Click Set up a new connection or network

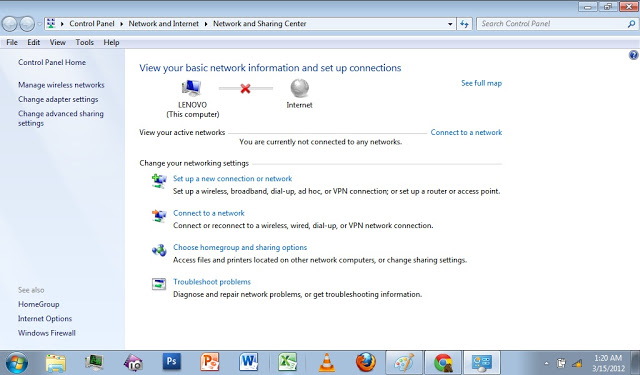click(233, 179)
